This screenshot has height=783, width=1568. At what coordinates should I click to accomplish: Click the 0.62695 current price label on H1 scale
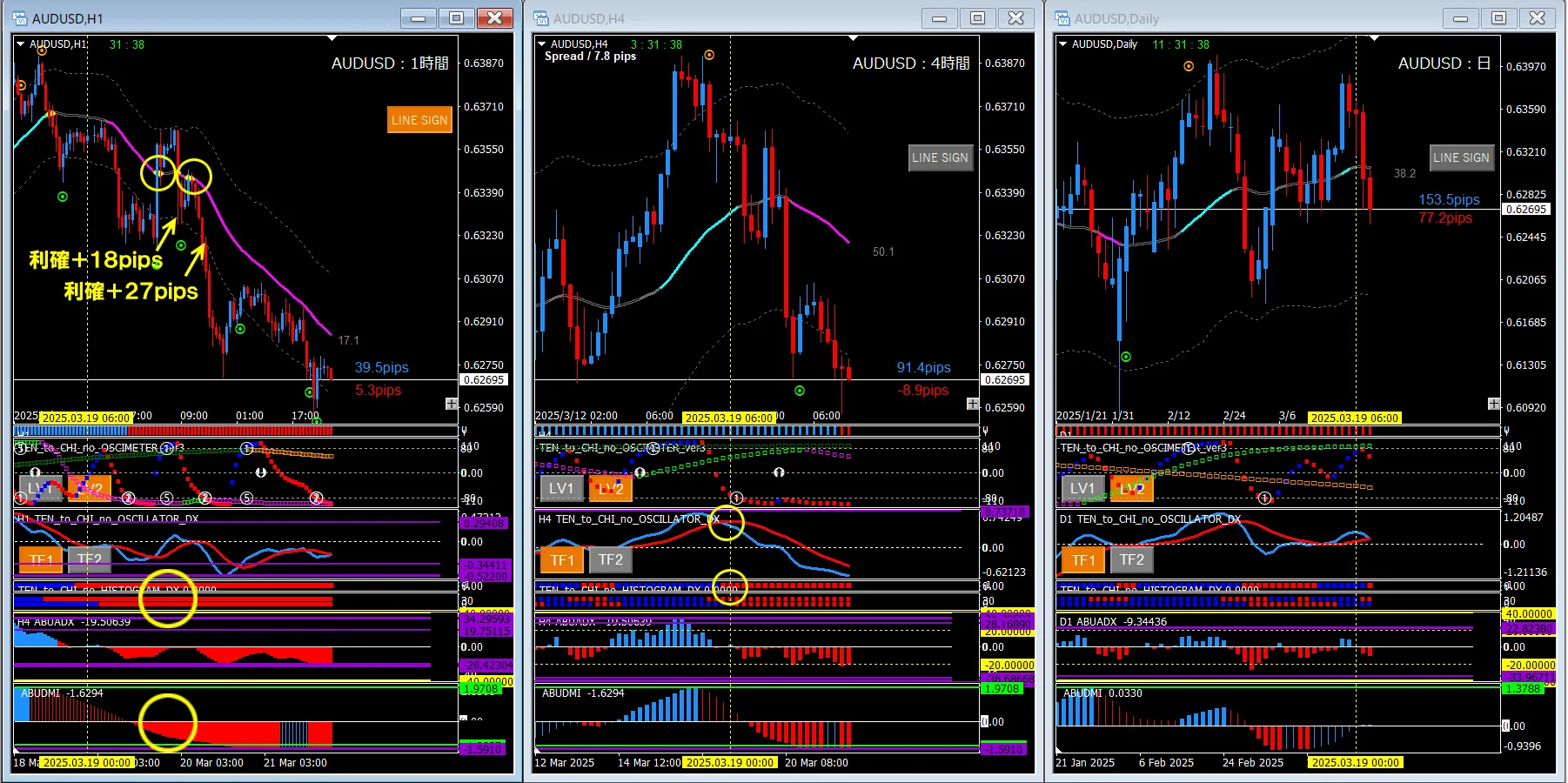click(483, 380)
